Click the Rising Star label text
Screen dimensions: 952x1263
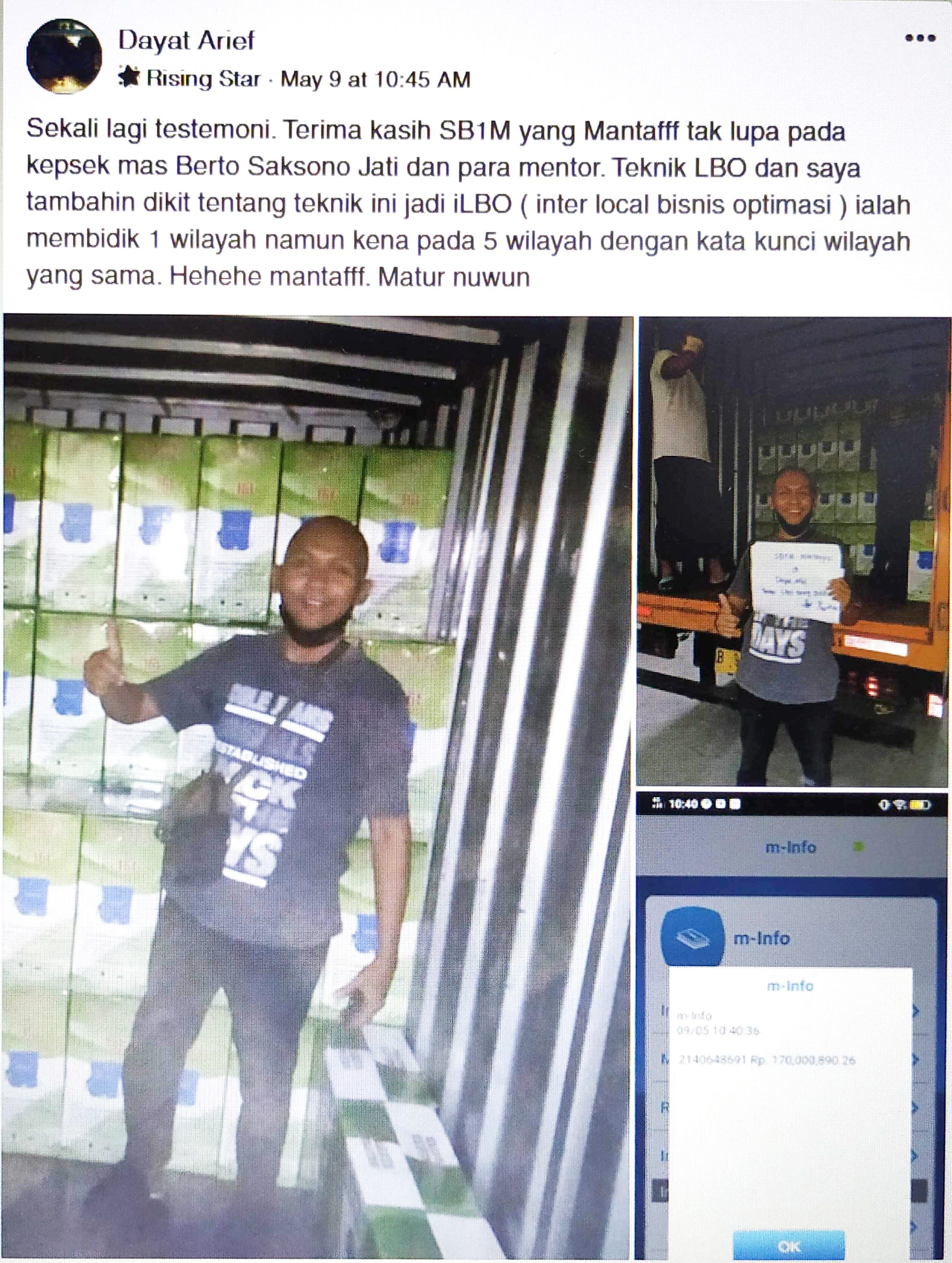(204, 79)
